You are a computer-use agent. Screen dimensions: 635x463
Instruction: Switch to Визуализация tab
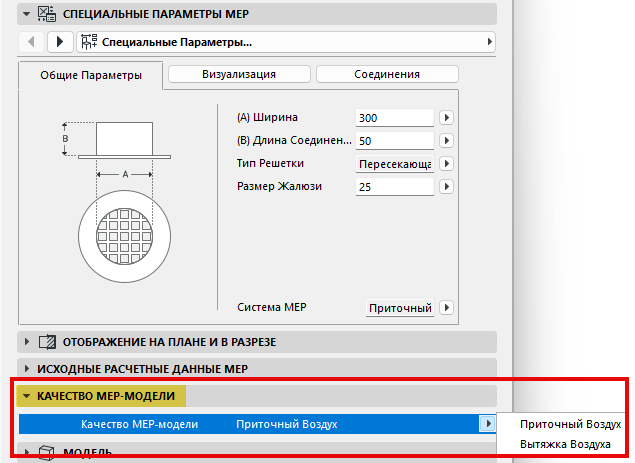pos(239,74)
